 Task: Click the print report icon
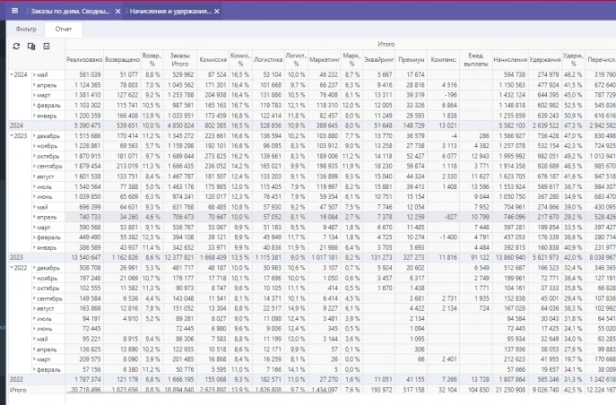(46, 46)
